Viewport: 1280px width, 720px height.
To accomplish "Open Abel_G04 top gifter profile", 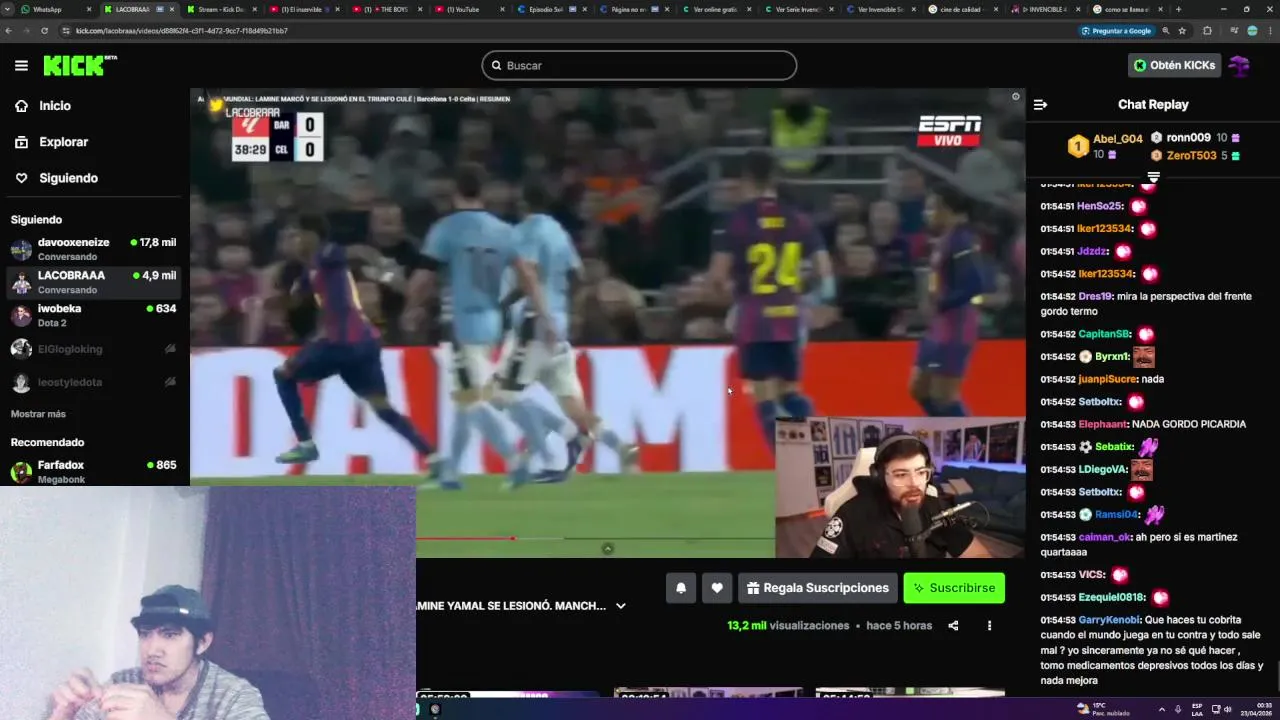I will 1117,139.
